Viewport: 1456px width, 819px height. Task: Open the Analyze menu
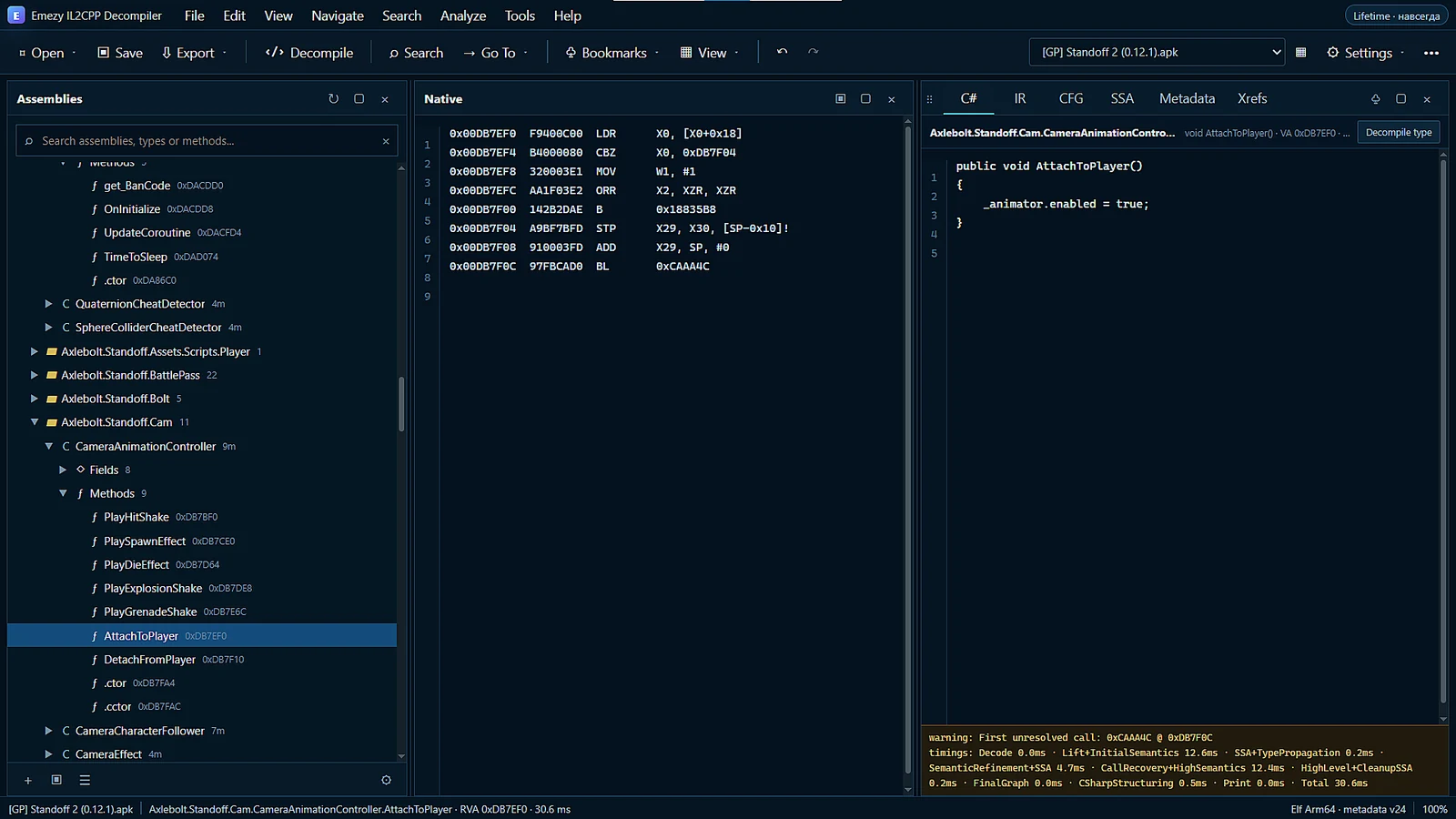tap(463, 15)
